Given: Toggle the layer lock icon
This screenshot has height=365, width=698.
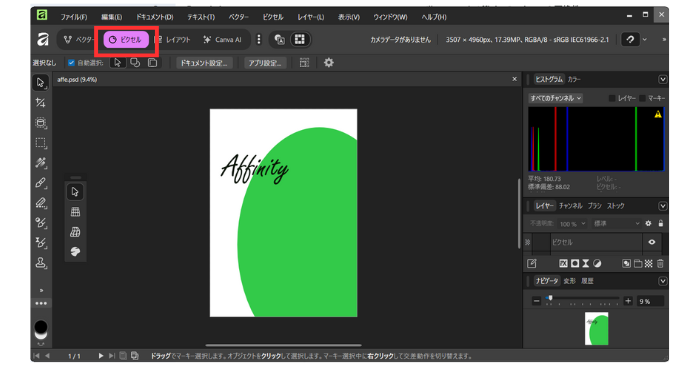Looking at the screenshot, I should tap(661, 223).
